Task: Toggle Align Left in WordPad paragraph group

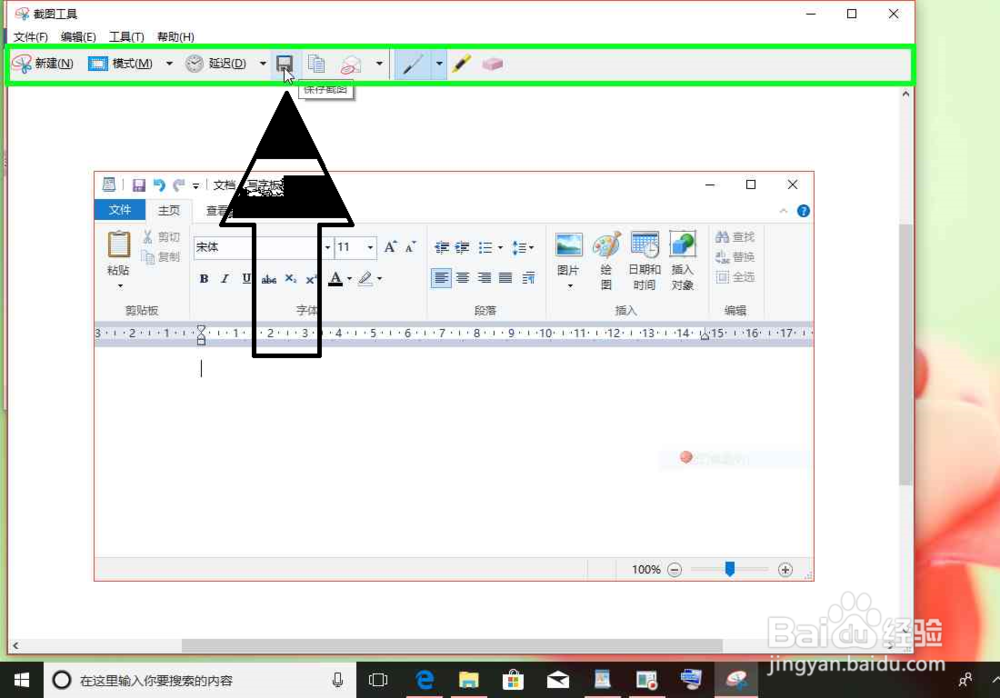Action: [441, 278]
